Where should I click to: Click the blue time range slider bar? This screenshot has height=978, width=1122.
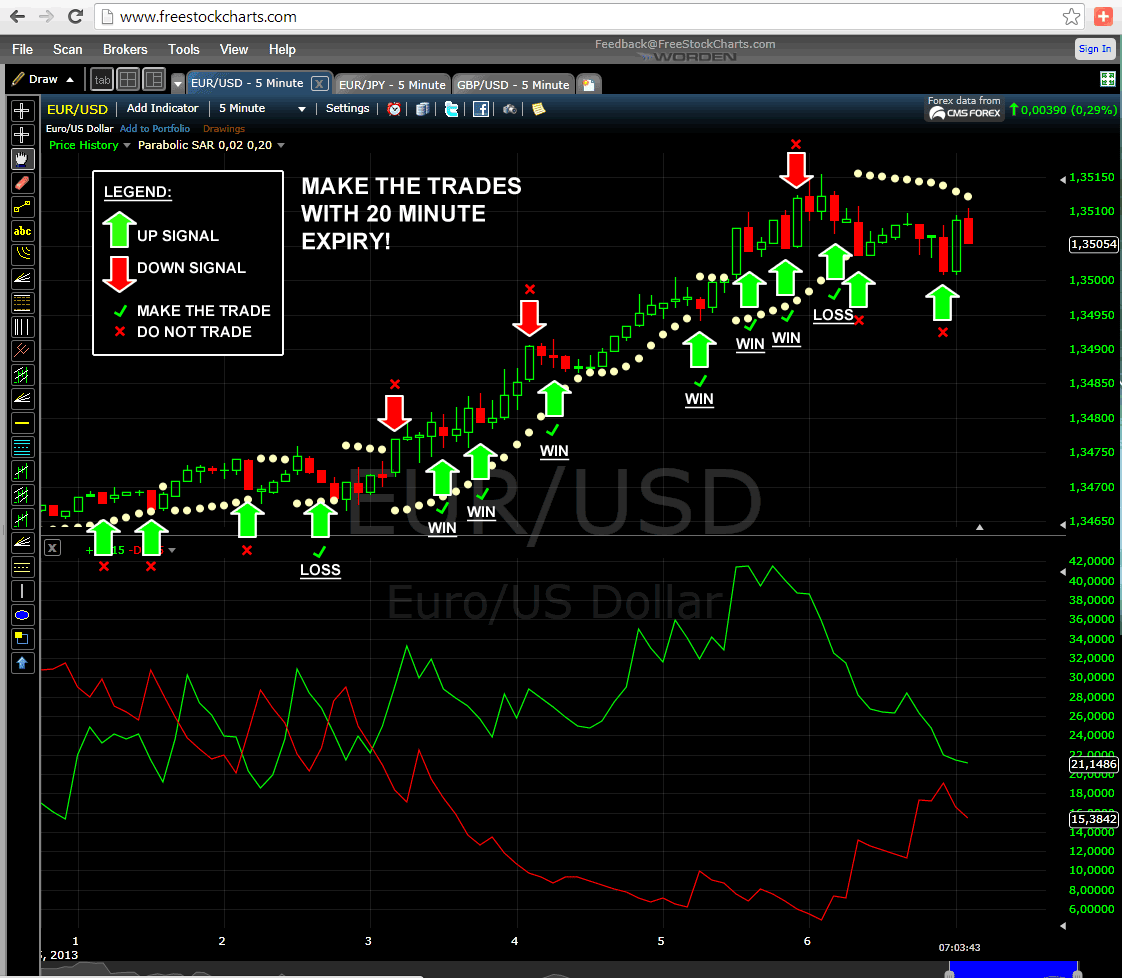click(1013, 970)
